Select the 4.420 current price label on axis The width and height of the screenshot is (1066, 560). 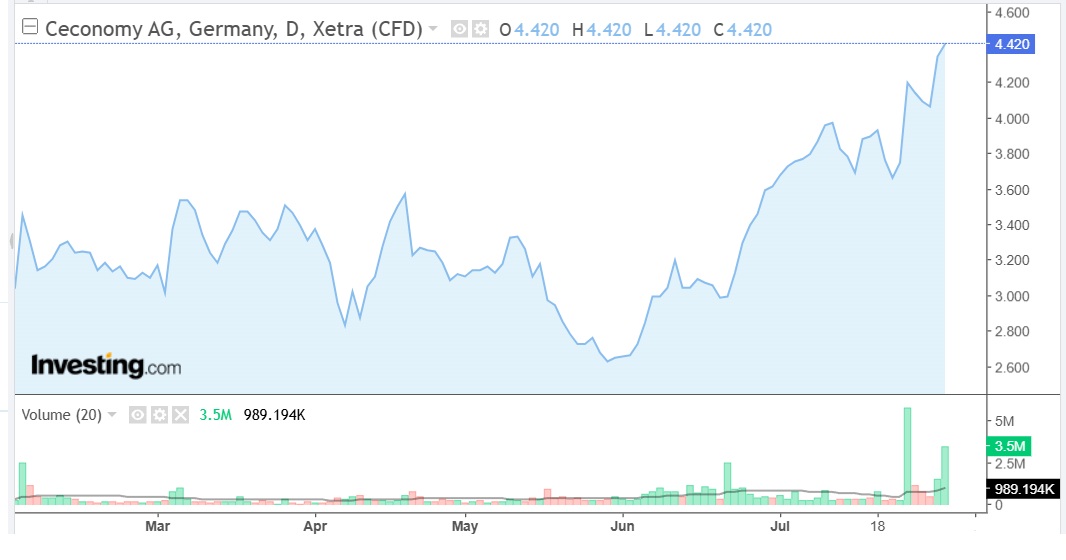coord(1011,44)
